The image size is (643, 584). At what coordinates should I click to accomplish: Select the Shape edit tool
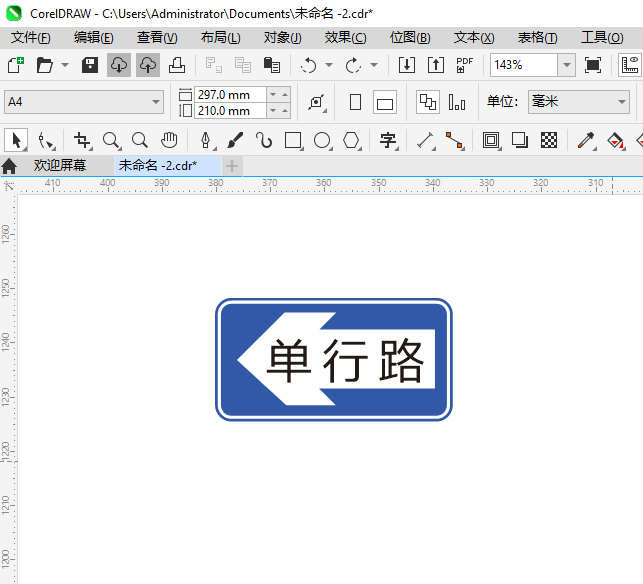[x=46, y=140]
